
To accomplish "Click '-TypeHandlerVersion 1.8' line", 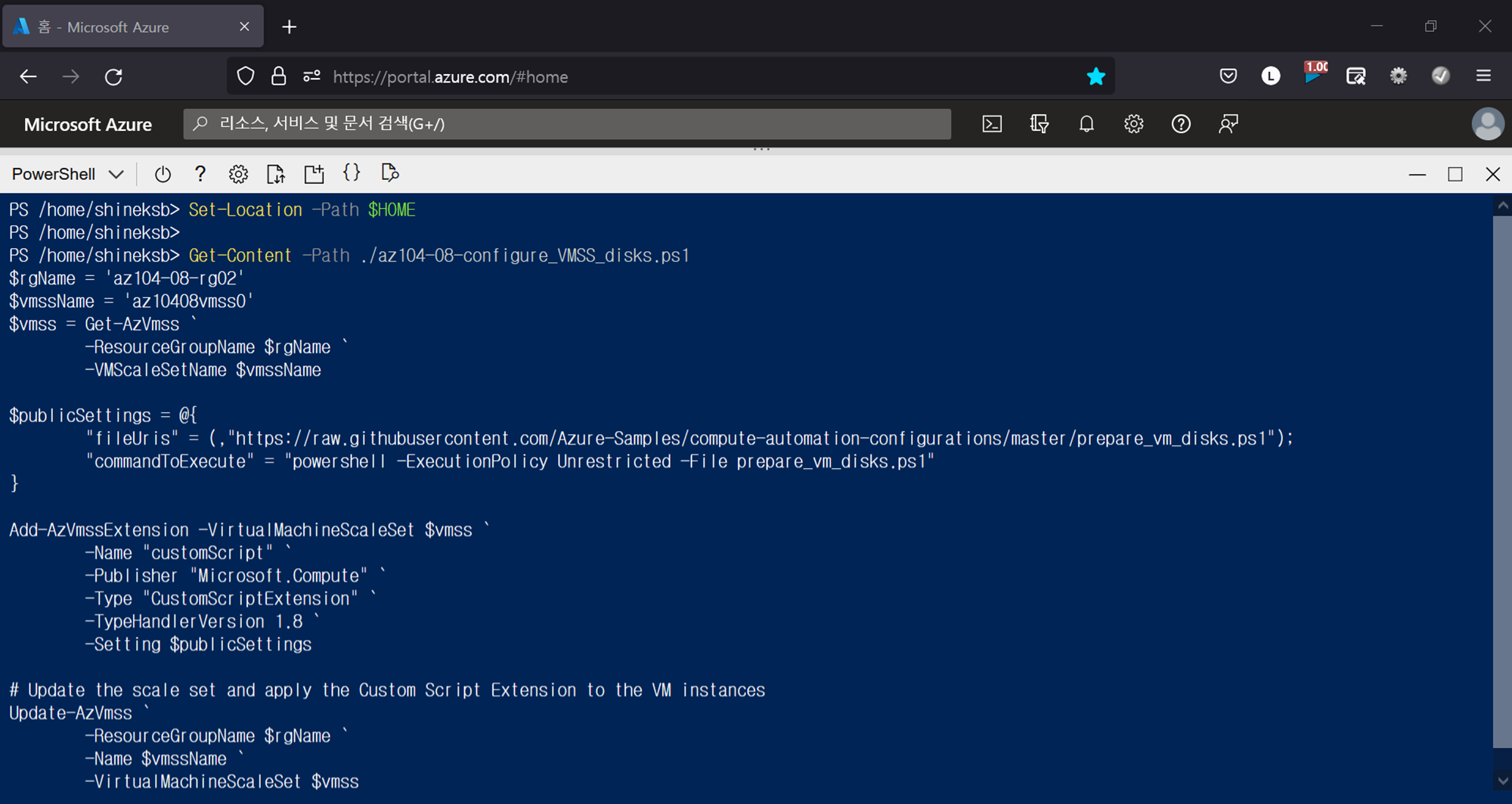I will (x=202, y=622).
